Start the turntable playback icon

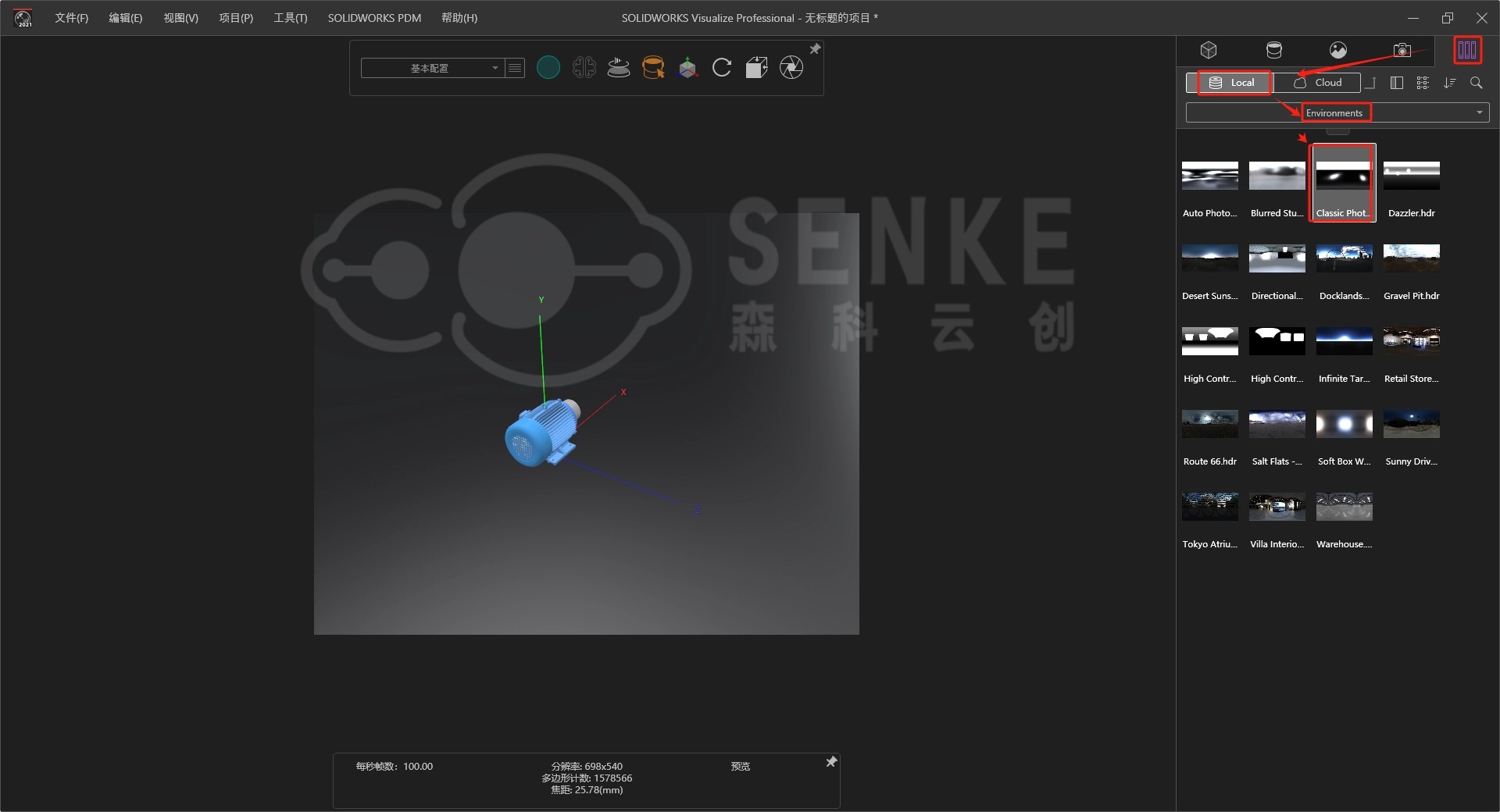pos(619,68)
